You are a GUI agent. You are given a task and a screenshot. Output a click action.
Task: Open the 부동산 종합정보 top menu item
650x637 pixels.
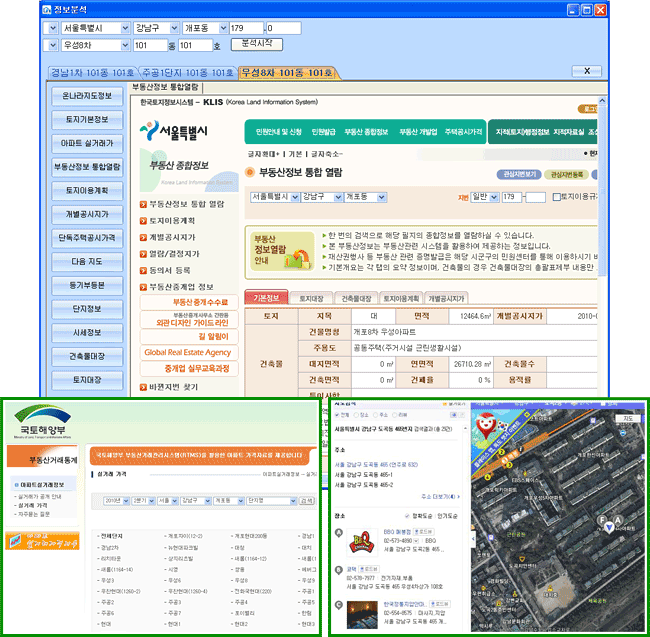366,132
